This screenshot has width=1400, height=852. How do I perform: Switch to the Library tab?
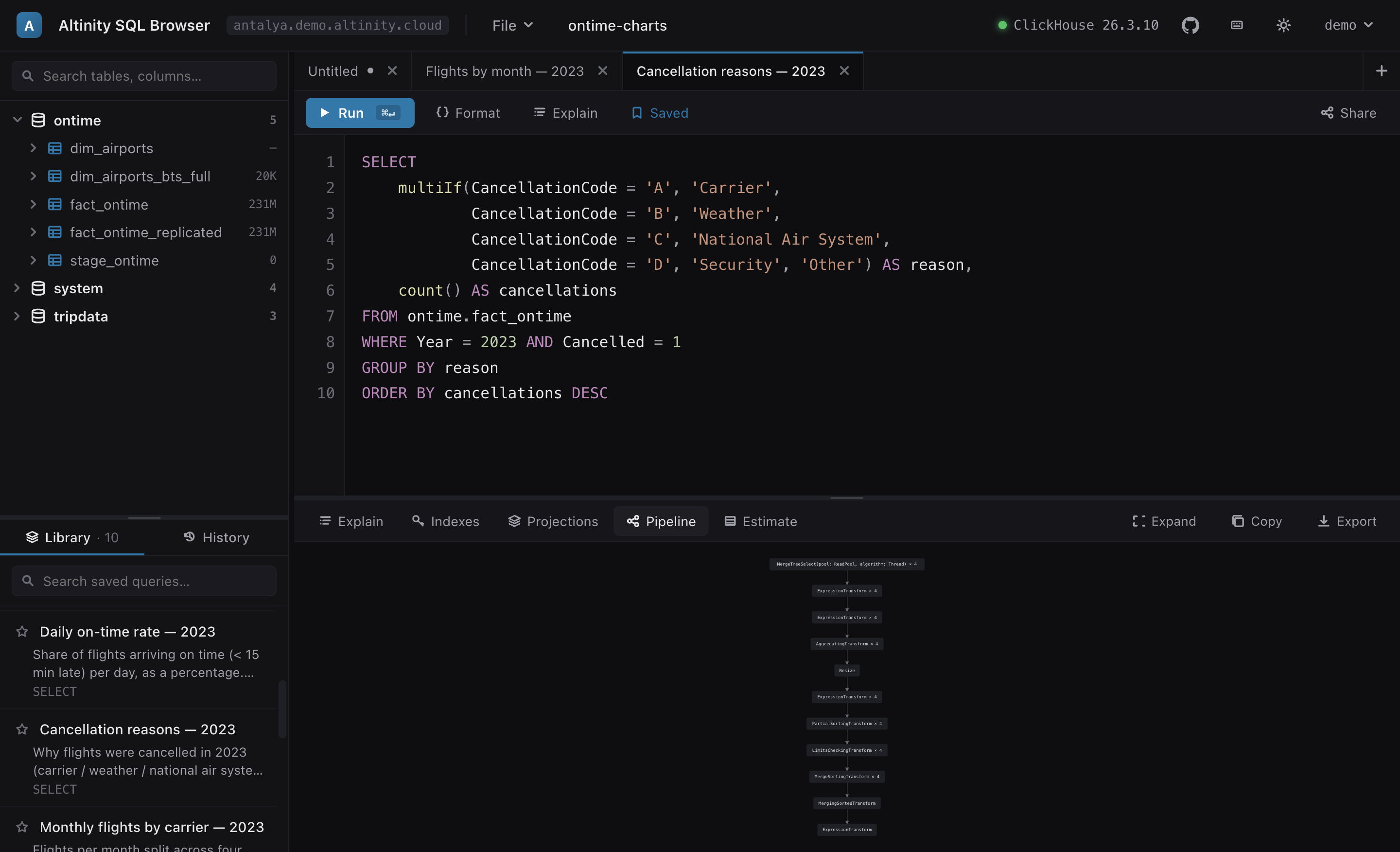[x=72, y=537]
